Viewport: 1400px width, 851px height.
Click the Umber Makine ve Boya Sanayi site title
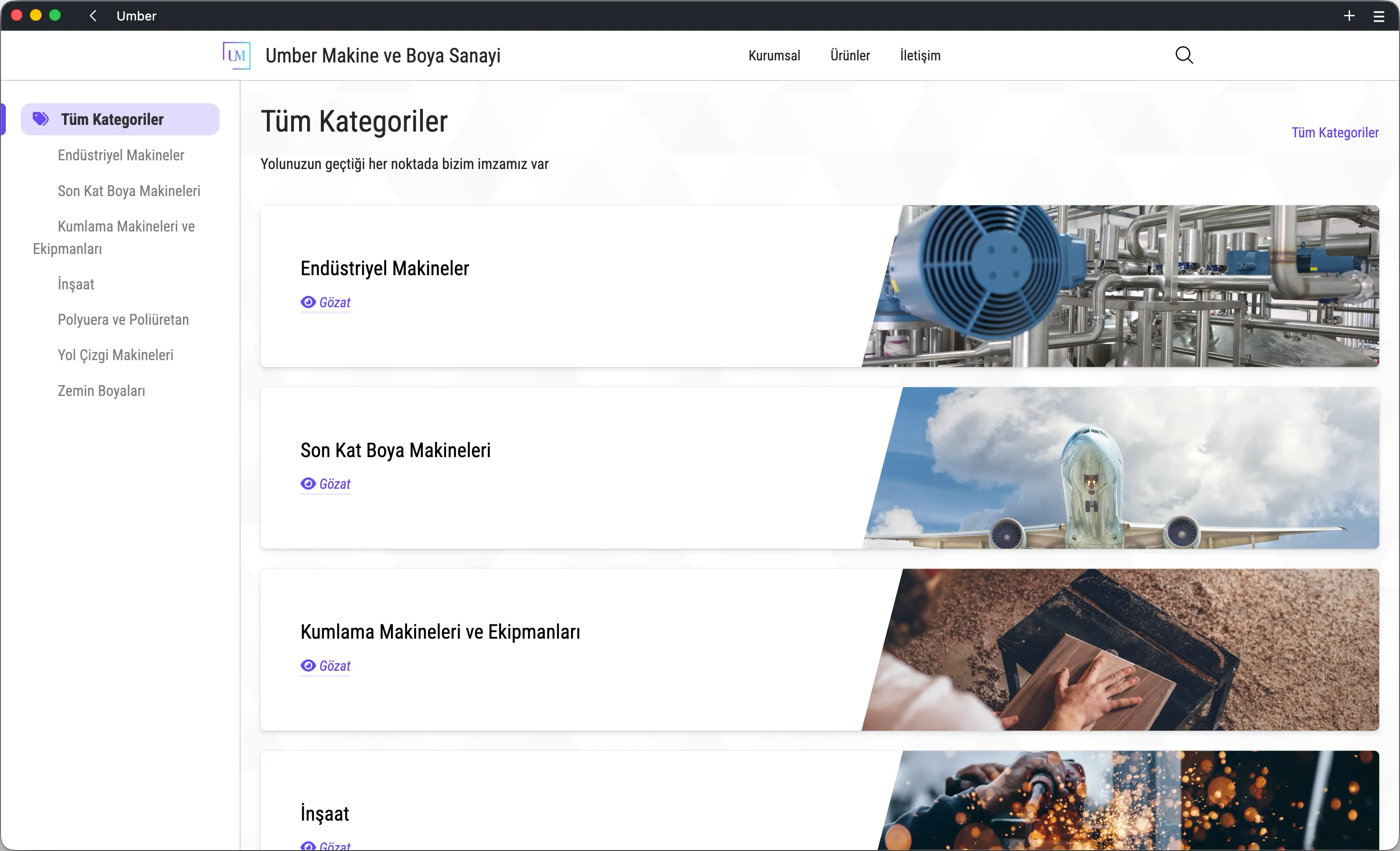tap(383, 55)
